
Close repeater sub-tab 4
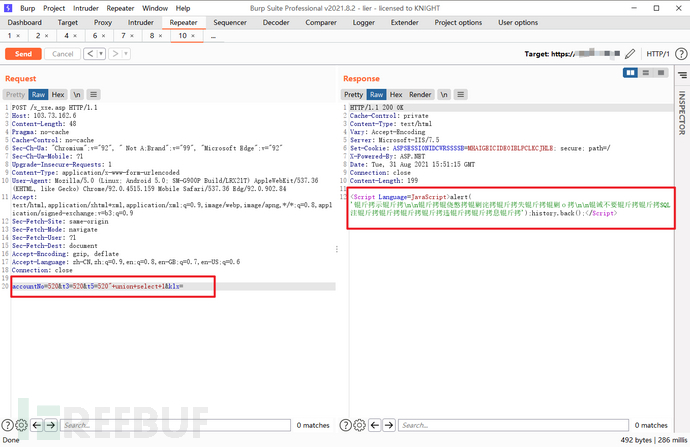75,36
